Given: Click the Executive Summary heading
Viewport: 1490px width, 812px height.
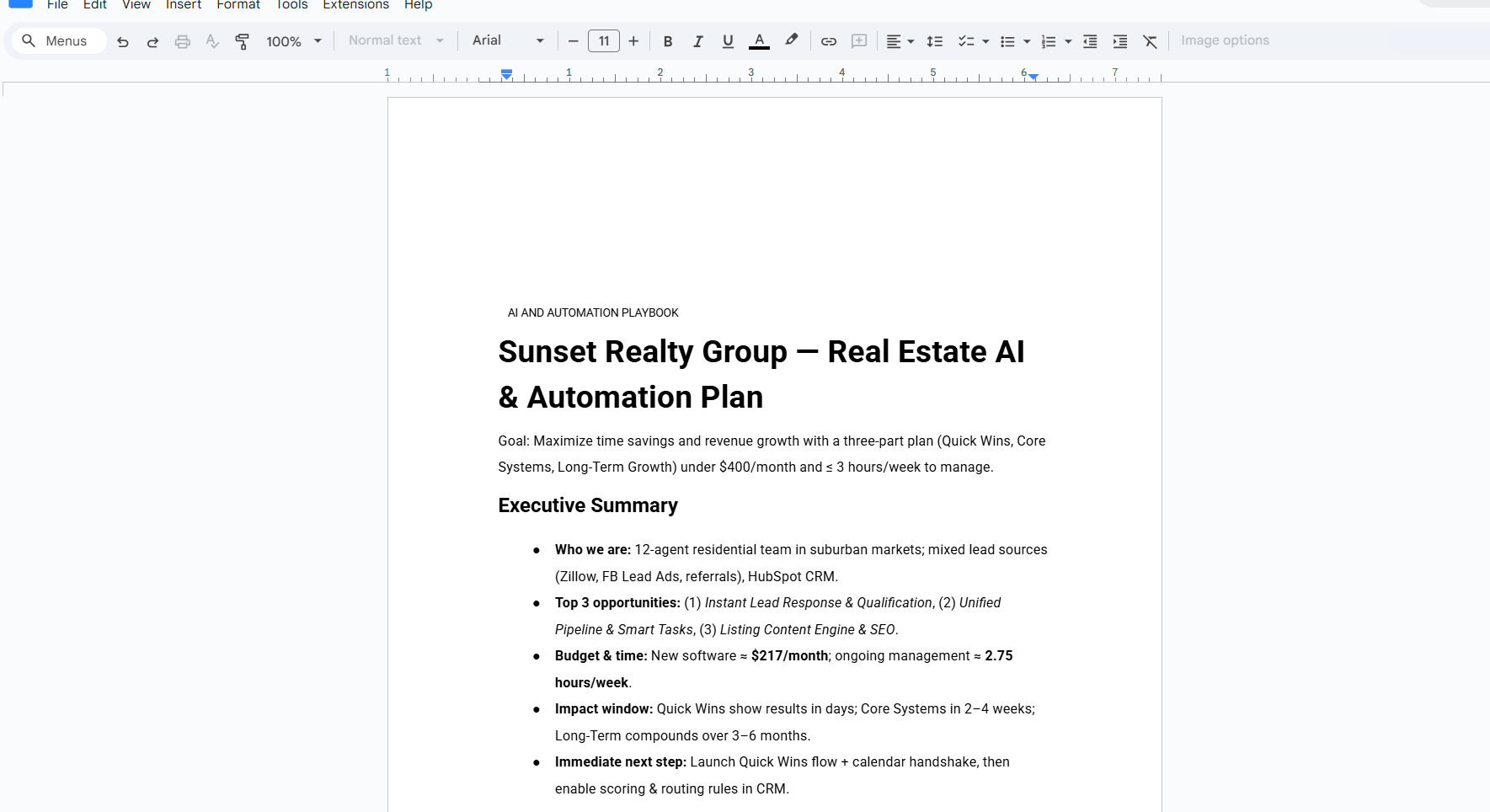Looking at the screenshot, I should point(588,505).
